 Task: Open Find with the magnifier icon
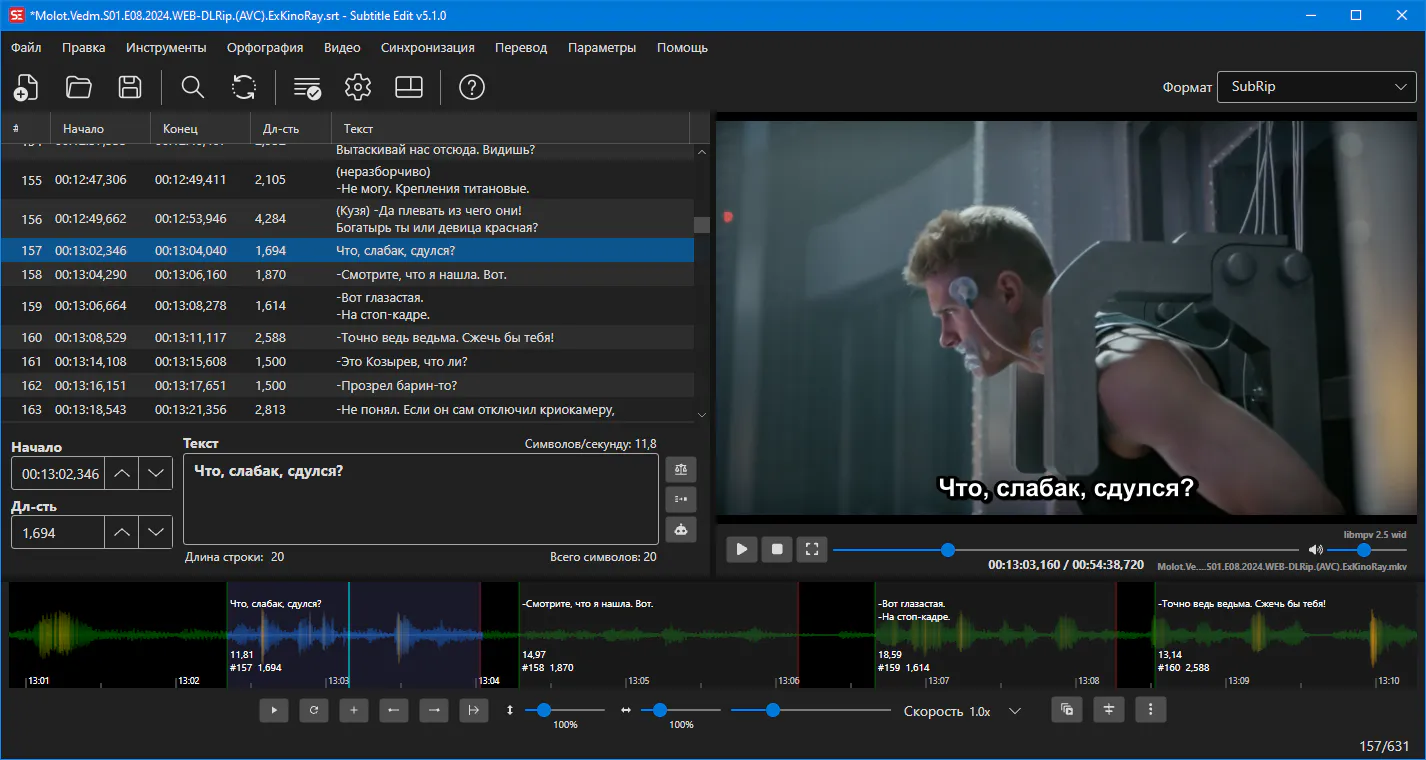[x=193, y=87]
